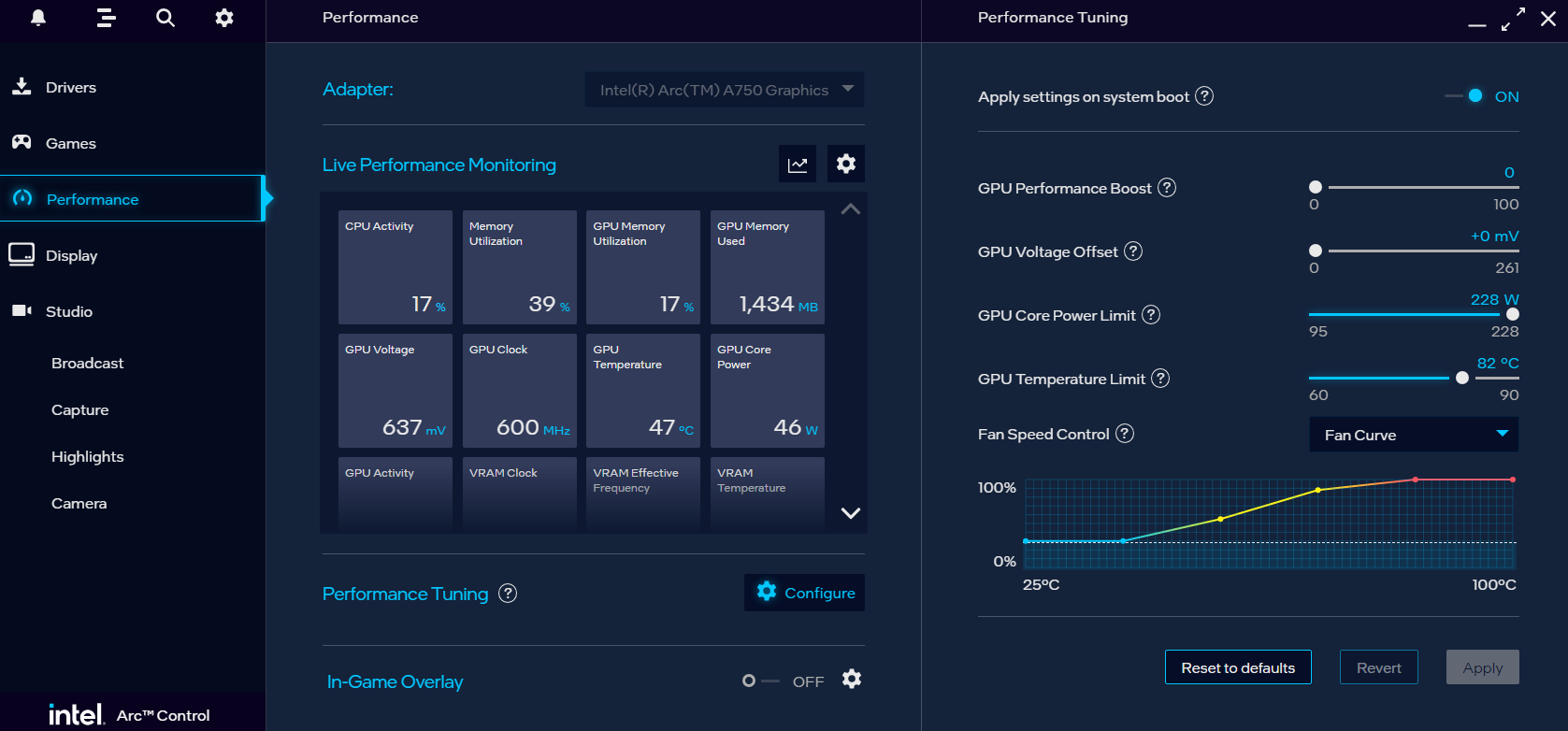Select the GPU Clock metric tile

click(x=519, y=391)
